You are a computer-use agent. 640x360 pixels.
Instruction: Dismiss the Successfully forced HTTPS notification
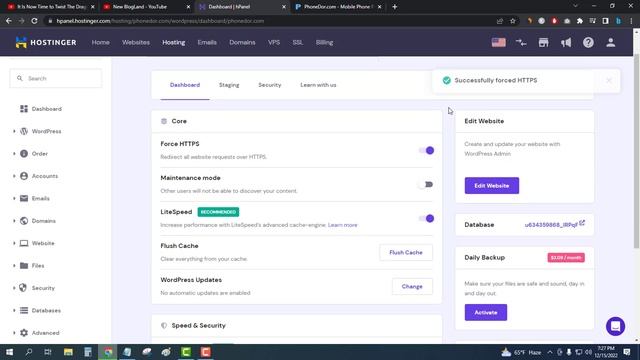[x=609, y=80]
